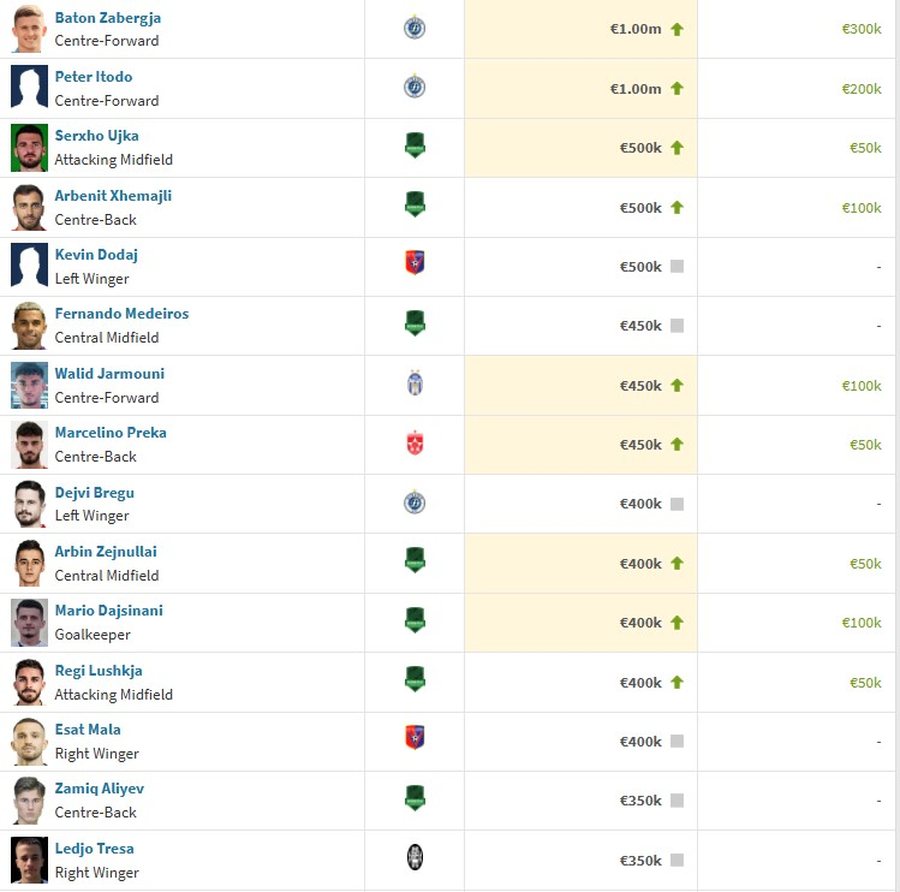Click the €1.00m market value for Baton Zabergja
Image resolution: width=900 pixels, height=892 pixels.
point(635,29)
